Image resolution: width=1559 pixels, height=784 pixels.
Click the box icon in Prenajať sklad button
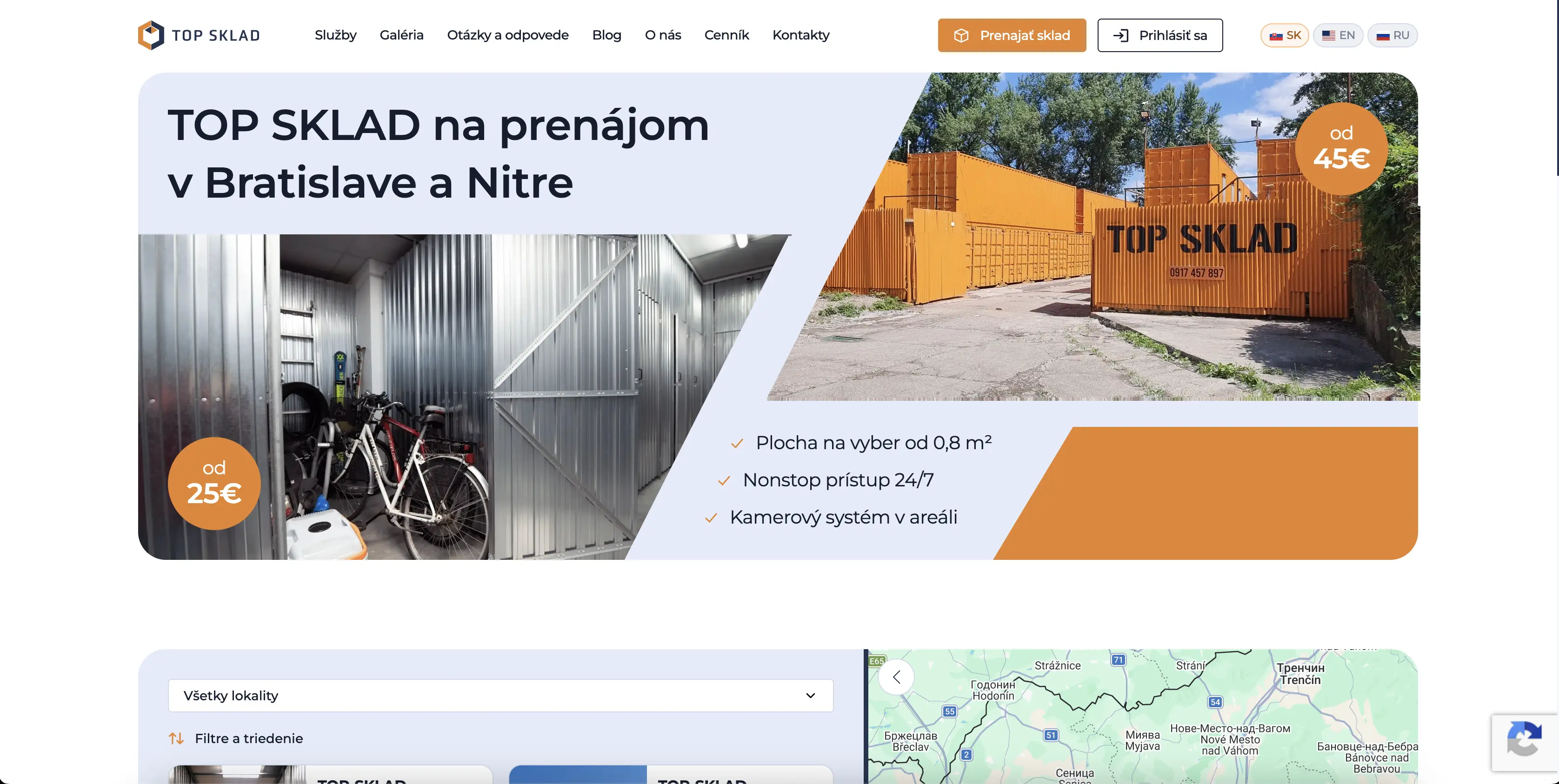(x=961, y=36)
